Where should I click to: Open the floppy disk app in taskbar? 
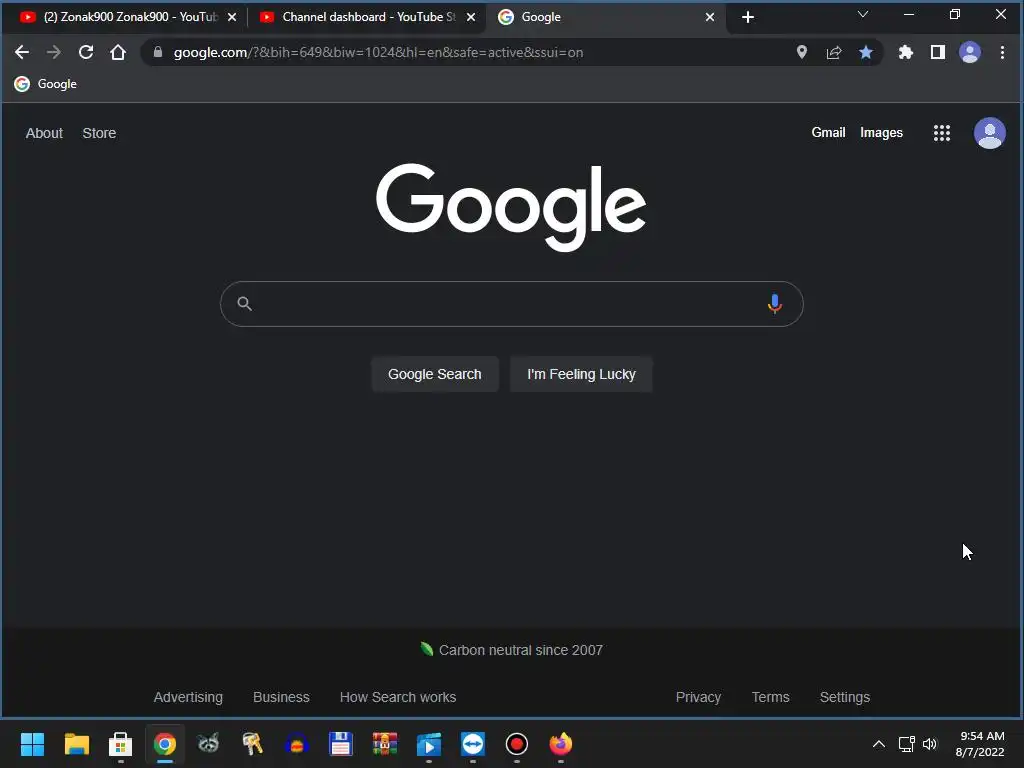pyautogui.click(x=340, y=744)
